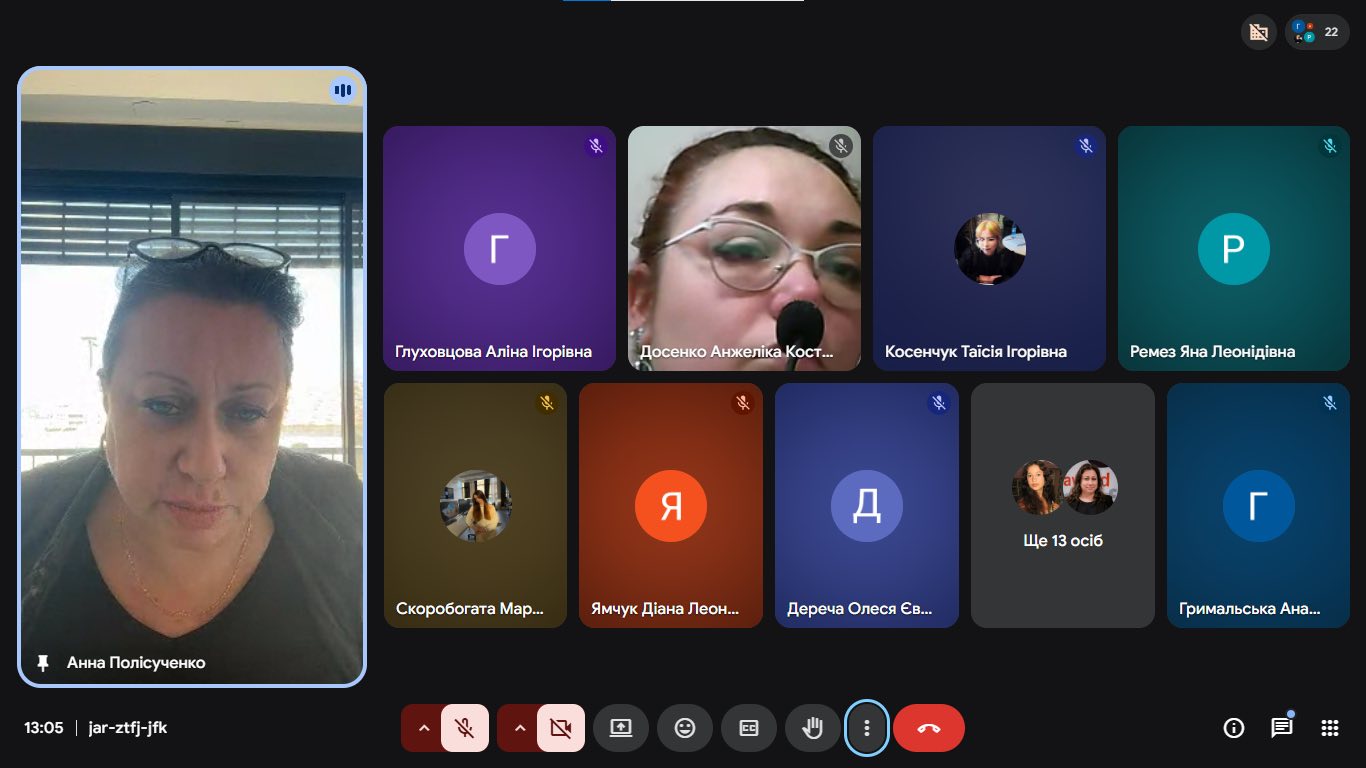Screen dimensions: 1366x768
Task: Open the 'Ще 13 осіб' tile
Action: pos(1062,505)
